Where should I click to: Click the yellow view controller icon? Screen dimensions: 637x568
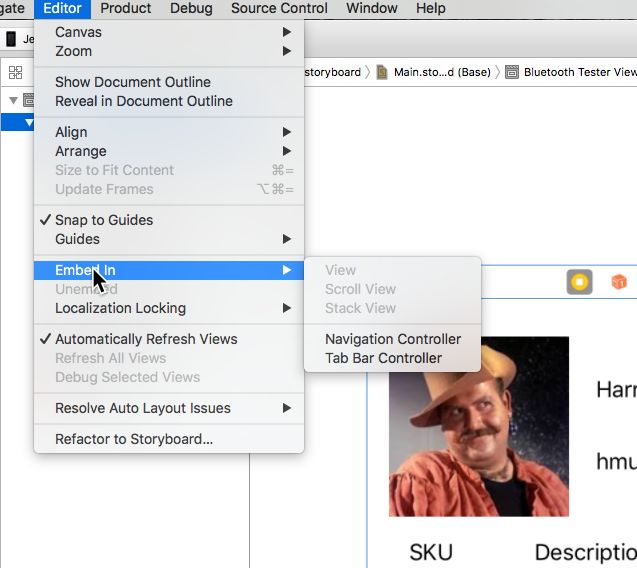579,282
